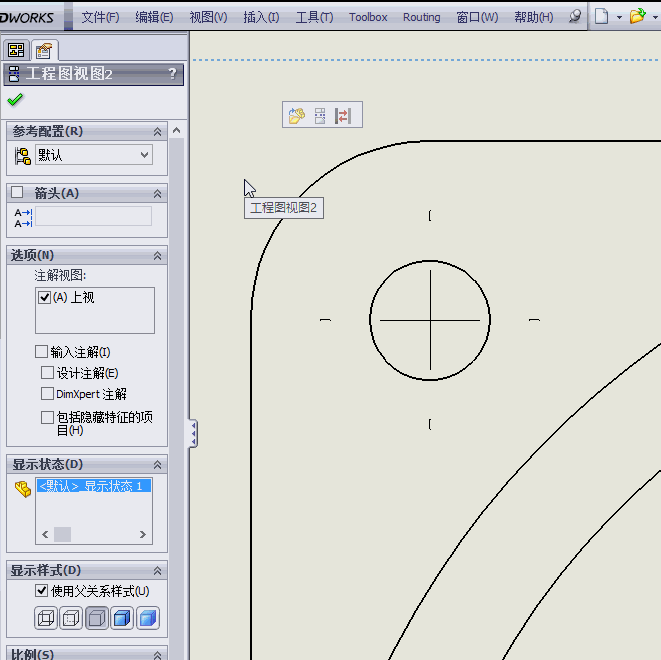This screenshot has width=661, height=660.
Task: Collapse the 参考配置(R) section
Action: [x=157, y=131]
